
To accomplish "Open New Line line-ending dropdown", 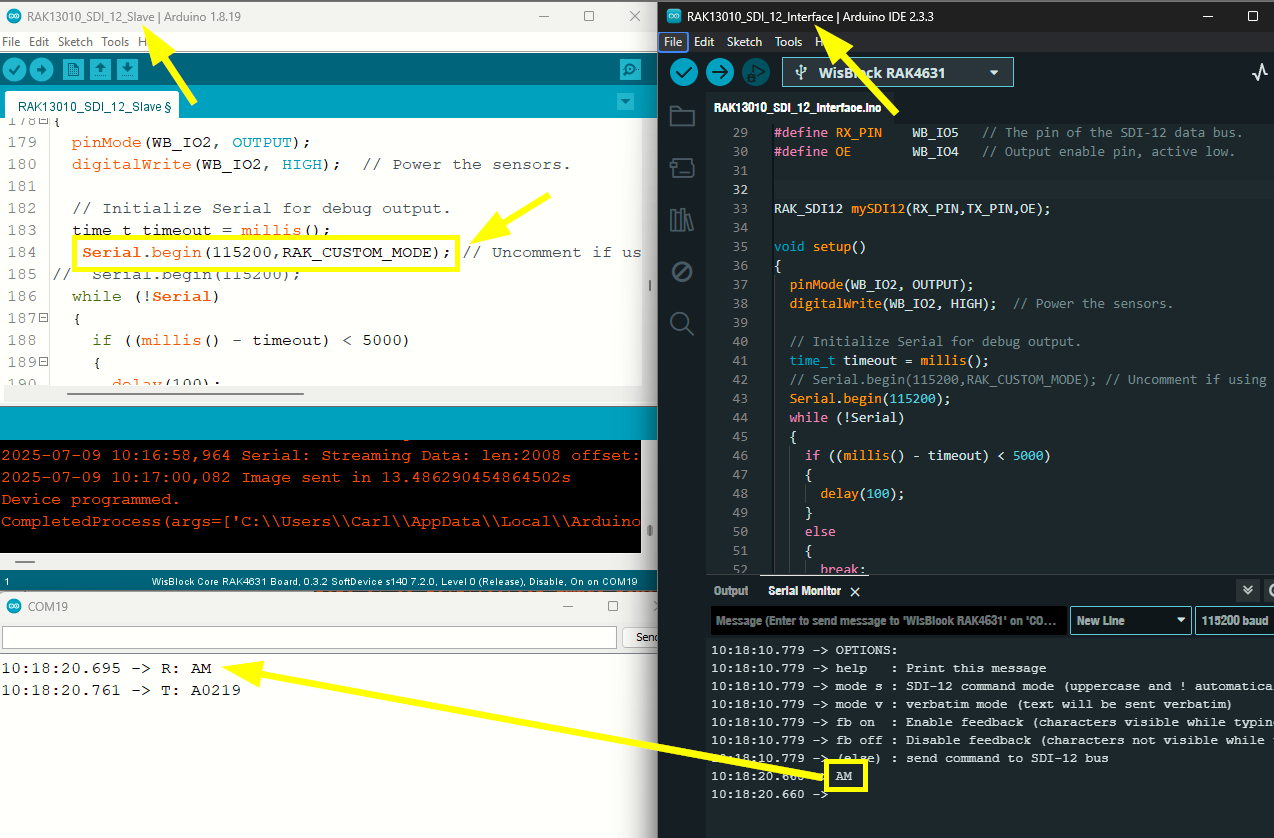I will coord(1130,621).
